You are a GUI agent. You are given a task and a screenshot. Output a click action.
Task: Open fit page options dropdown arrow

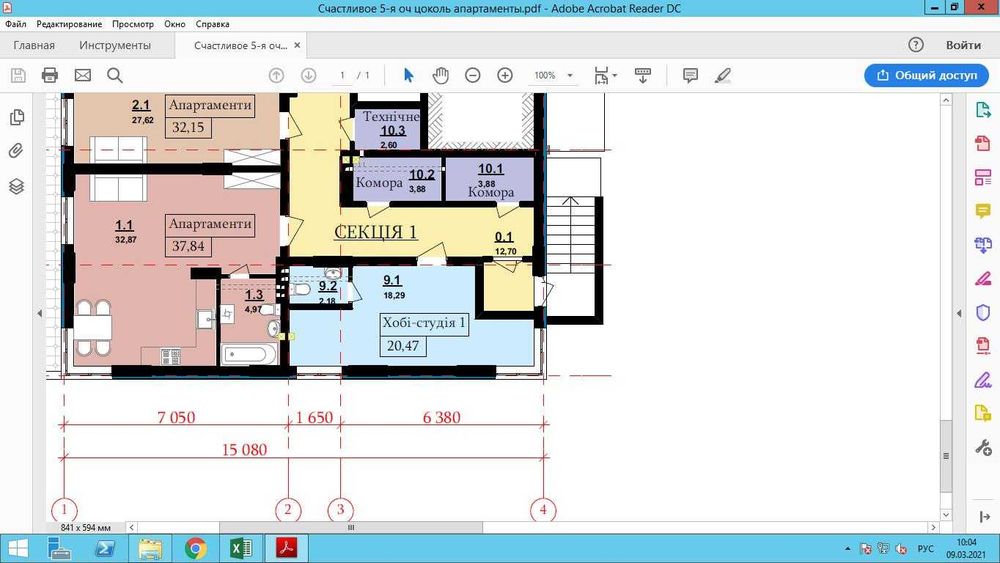coord(615,75)
